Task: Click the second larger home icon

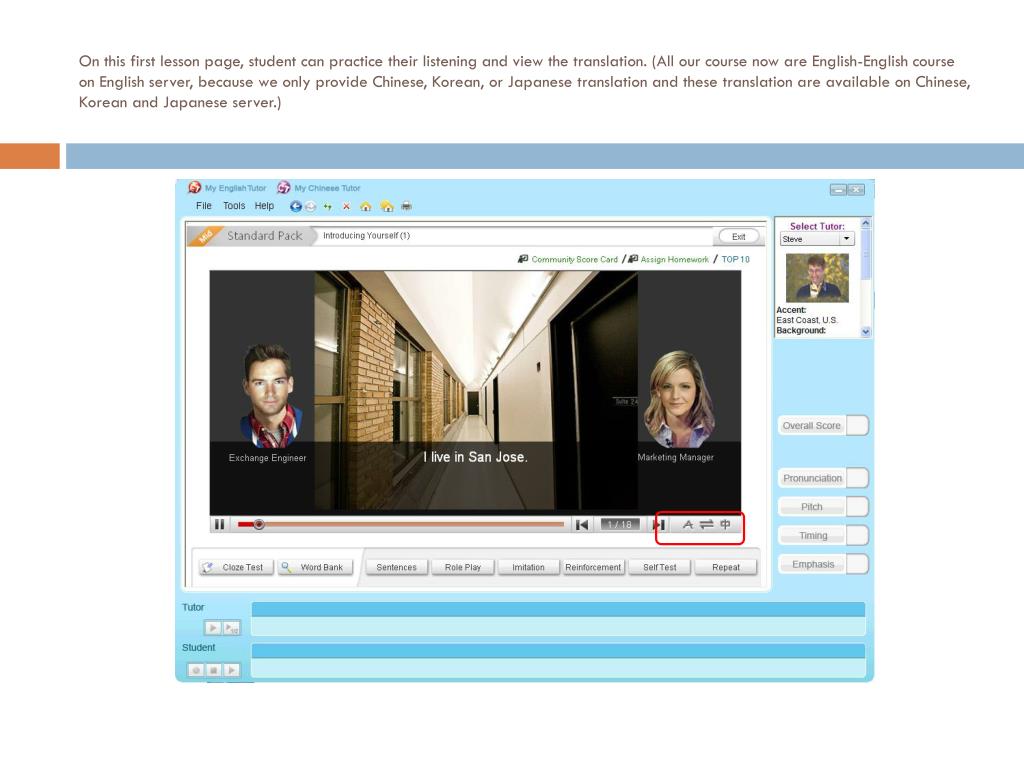Action: (387, 206)
